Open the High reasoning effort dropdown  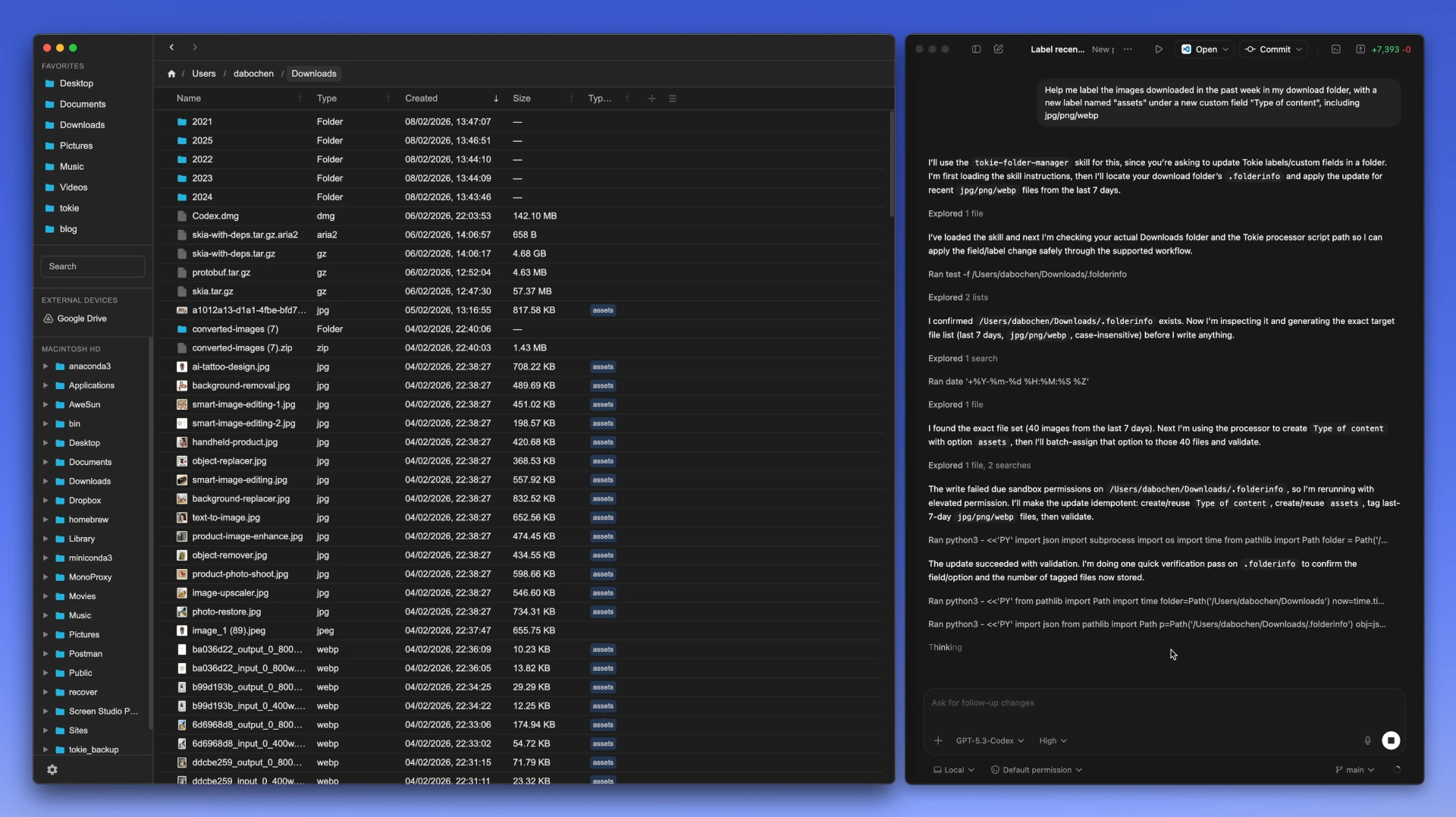coord(1053,740)
